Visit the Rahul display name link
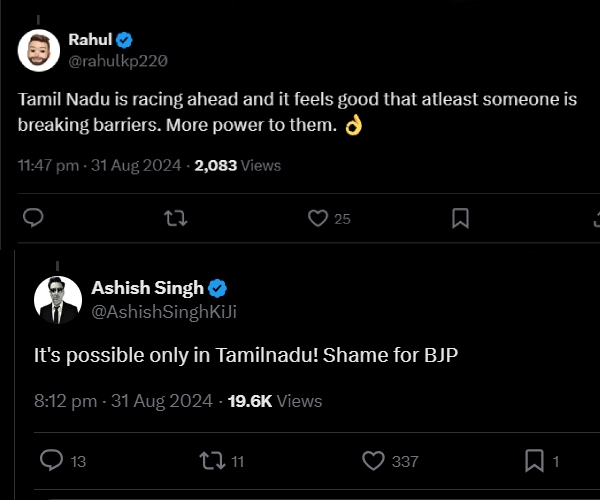The height and width of the screenshot is (500, 600). [x=90, y=40]
